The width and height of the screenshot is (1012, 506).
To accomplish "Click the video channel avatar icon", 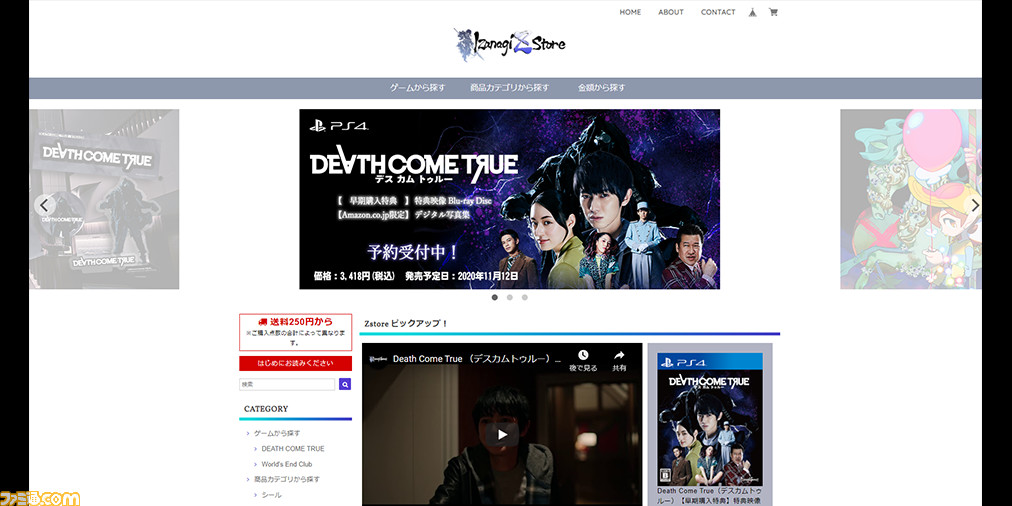I will (x=379, y=358).
